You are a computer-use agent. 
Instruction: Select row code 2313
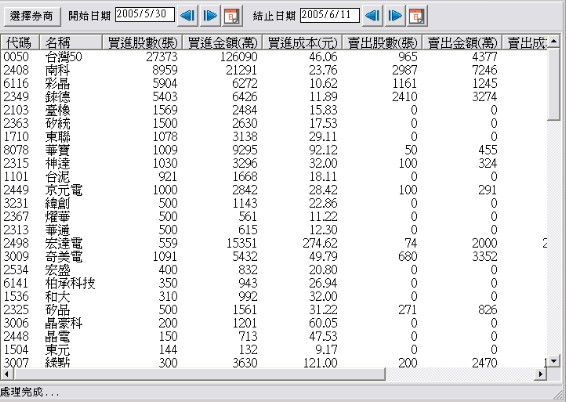(16, 230)
